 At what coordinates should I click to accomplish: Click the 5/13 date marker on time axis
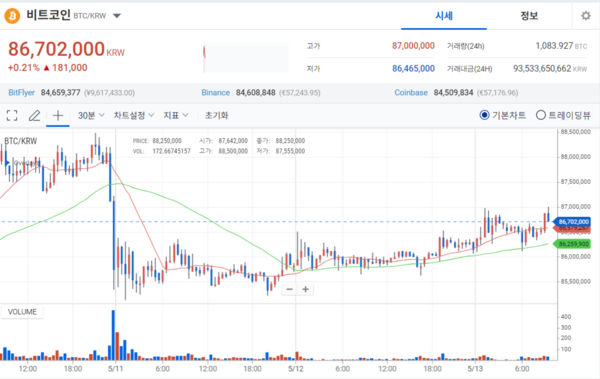point(475,369)
